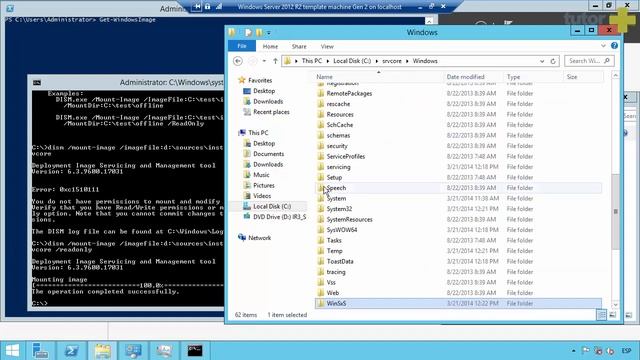Open the WinSxS folder icon
The height and width of the screenshot is (360, 640).
pyautogui.click(x=321, y=303)
